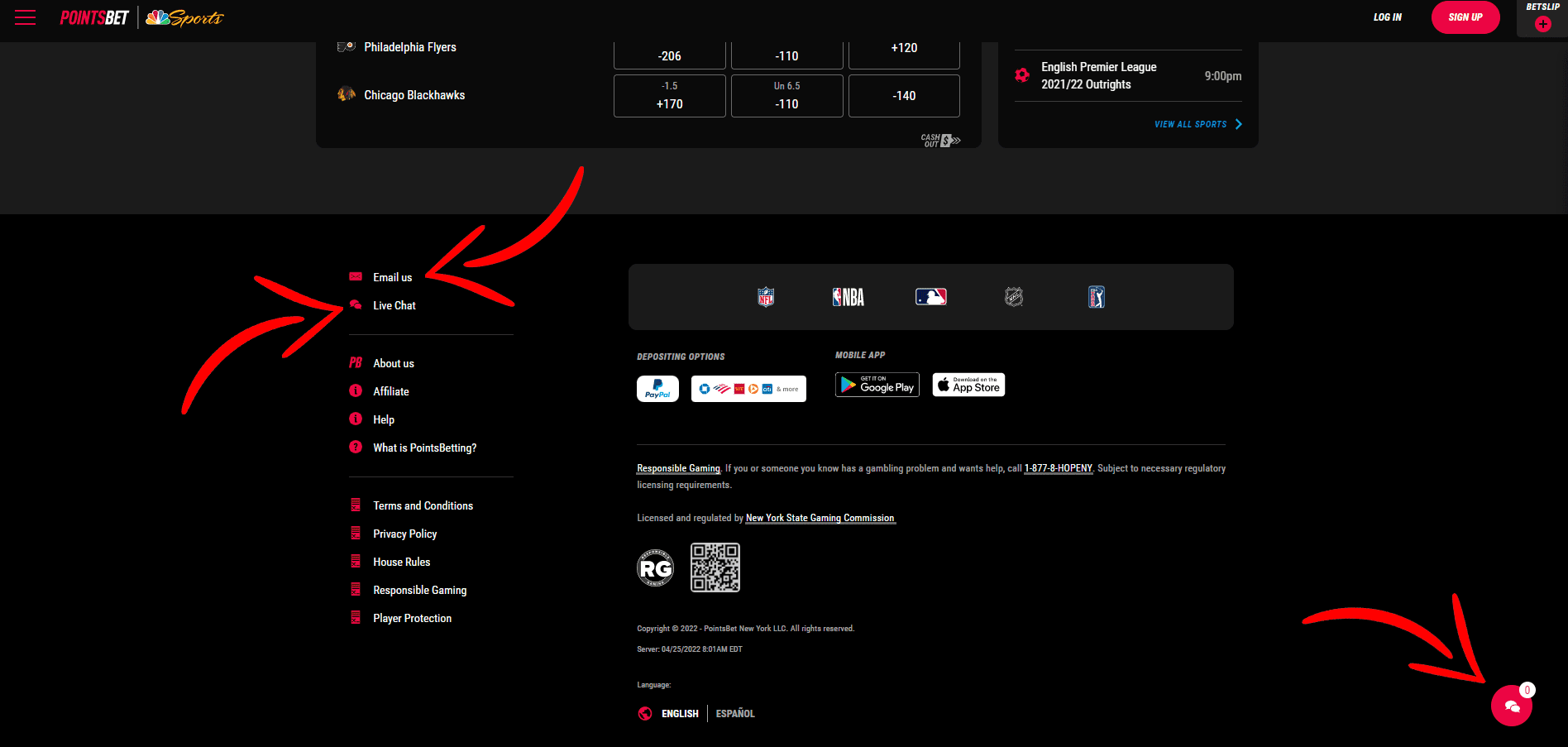
Task: Switch language to English
Action: pos(680,713)
